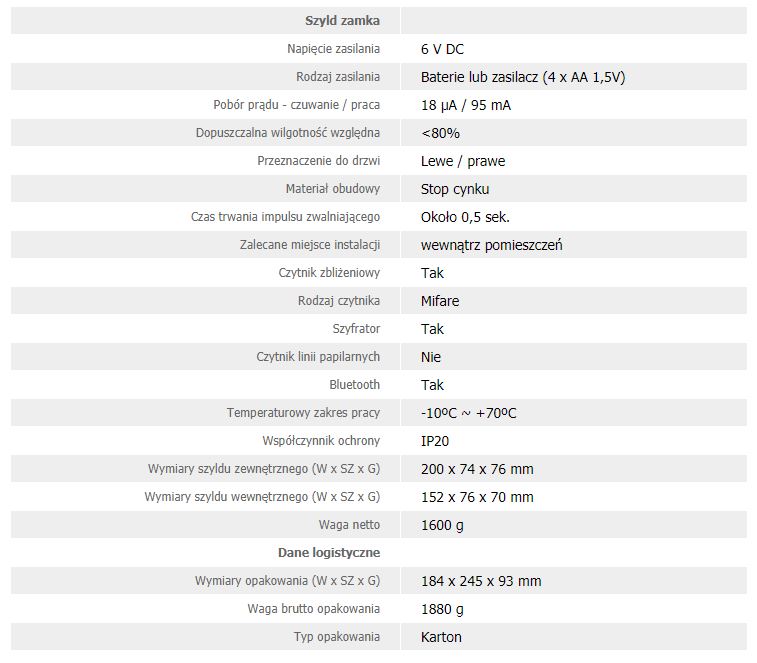Click "Nie" beside Czytnik linii papilarnych
This screenshot has height=663, width=757.
(x=431, y=357)
